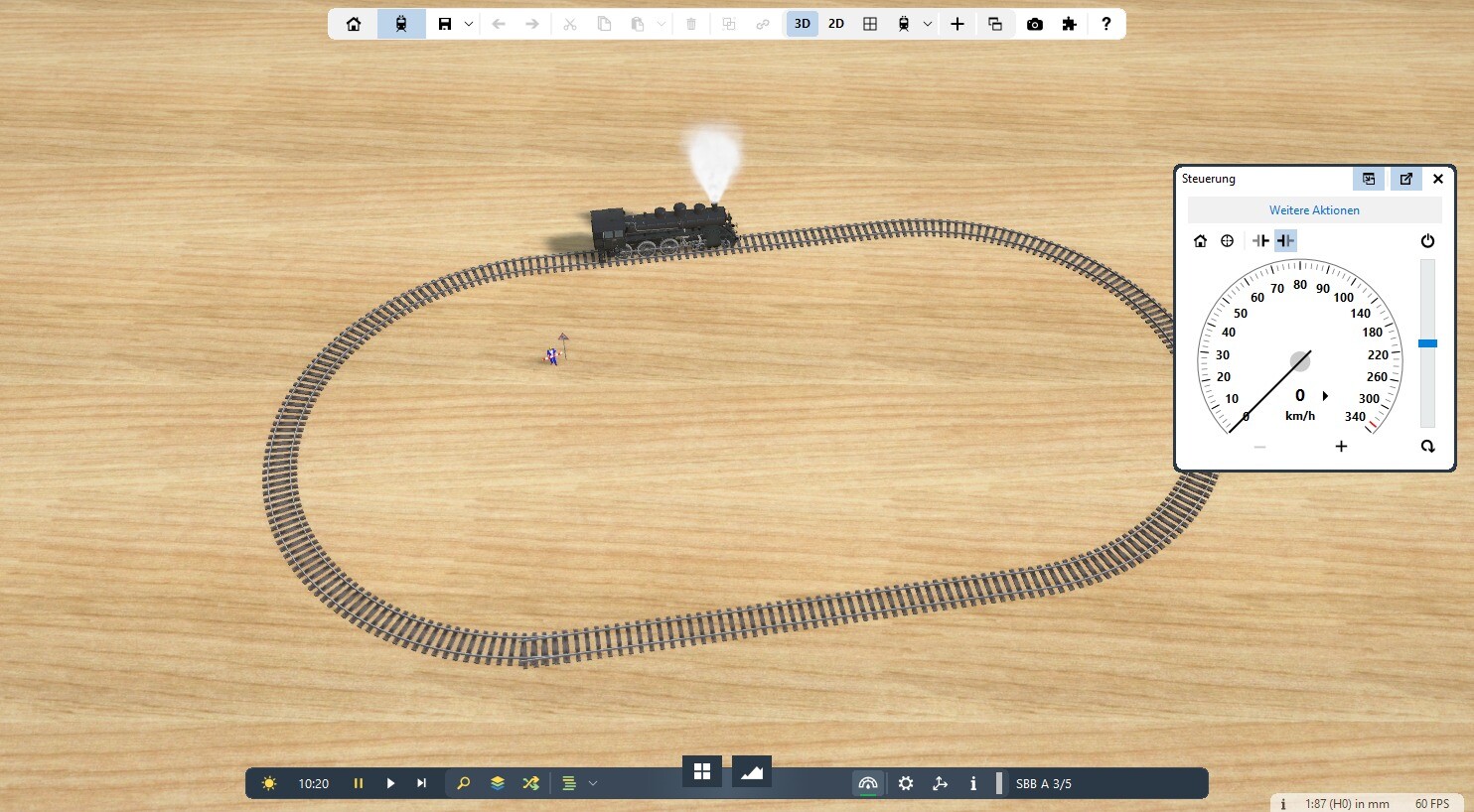Click the scale info icon in status bar
1474x812 pixels.
(x=1283, y=803)
